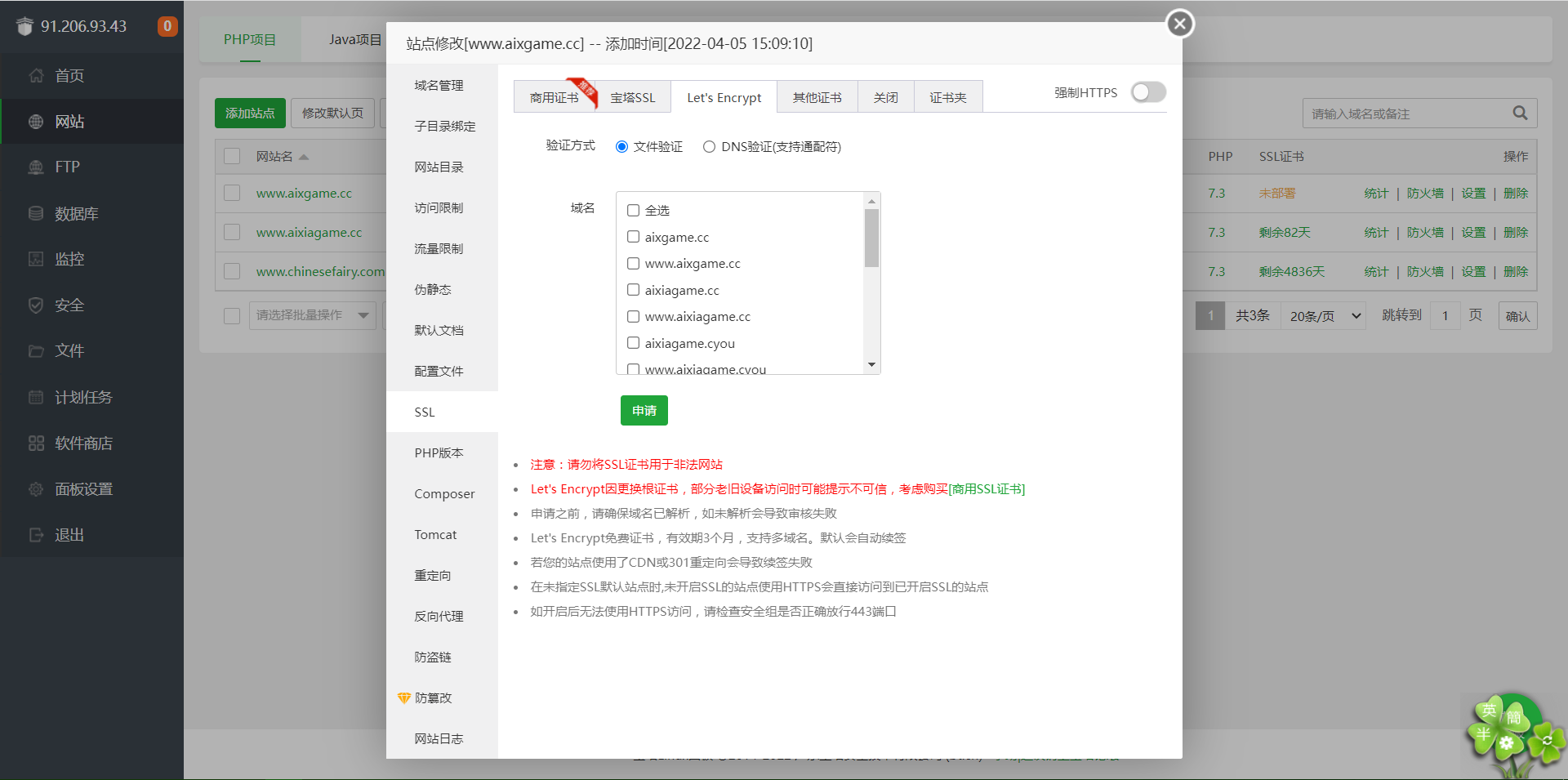Image resolution: width=1568 pixels, height=780 pixels.
Task: Click the gear icon beside 面板设置
Action: pos(36,489)
